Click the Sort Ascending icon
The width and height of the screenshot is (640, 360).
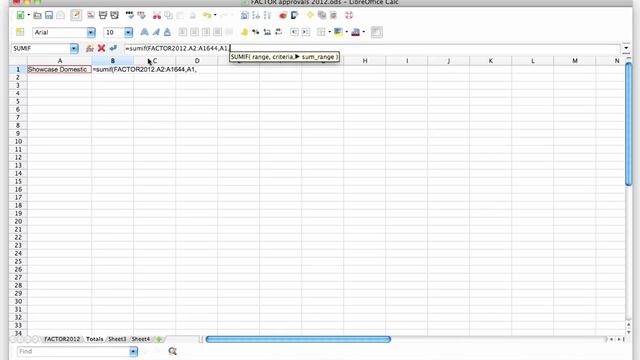(x=256, y=16)
